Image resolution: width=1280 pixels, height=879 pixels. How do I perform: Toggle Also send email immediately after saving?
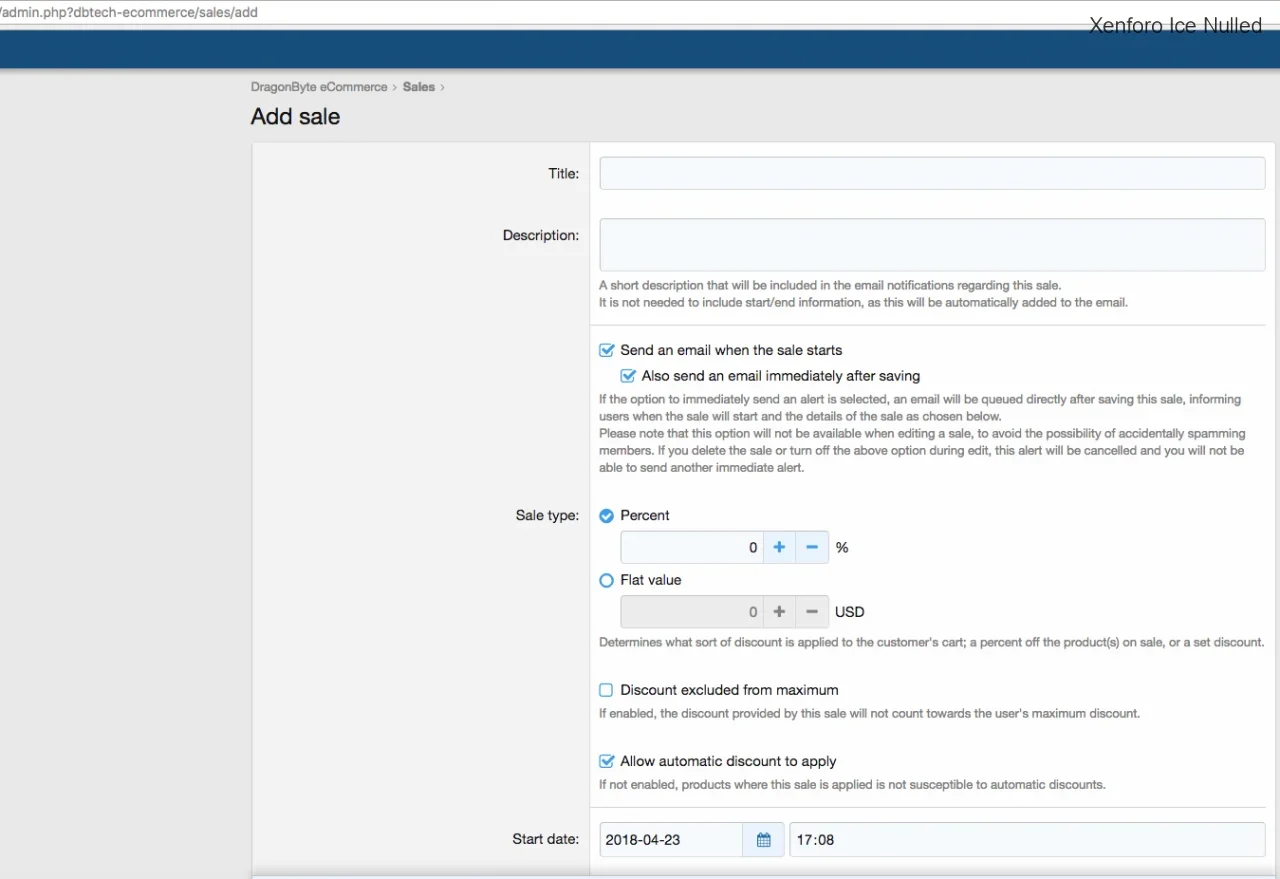point(628,377)
